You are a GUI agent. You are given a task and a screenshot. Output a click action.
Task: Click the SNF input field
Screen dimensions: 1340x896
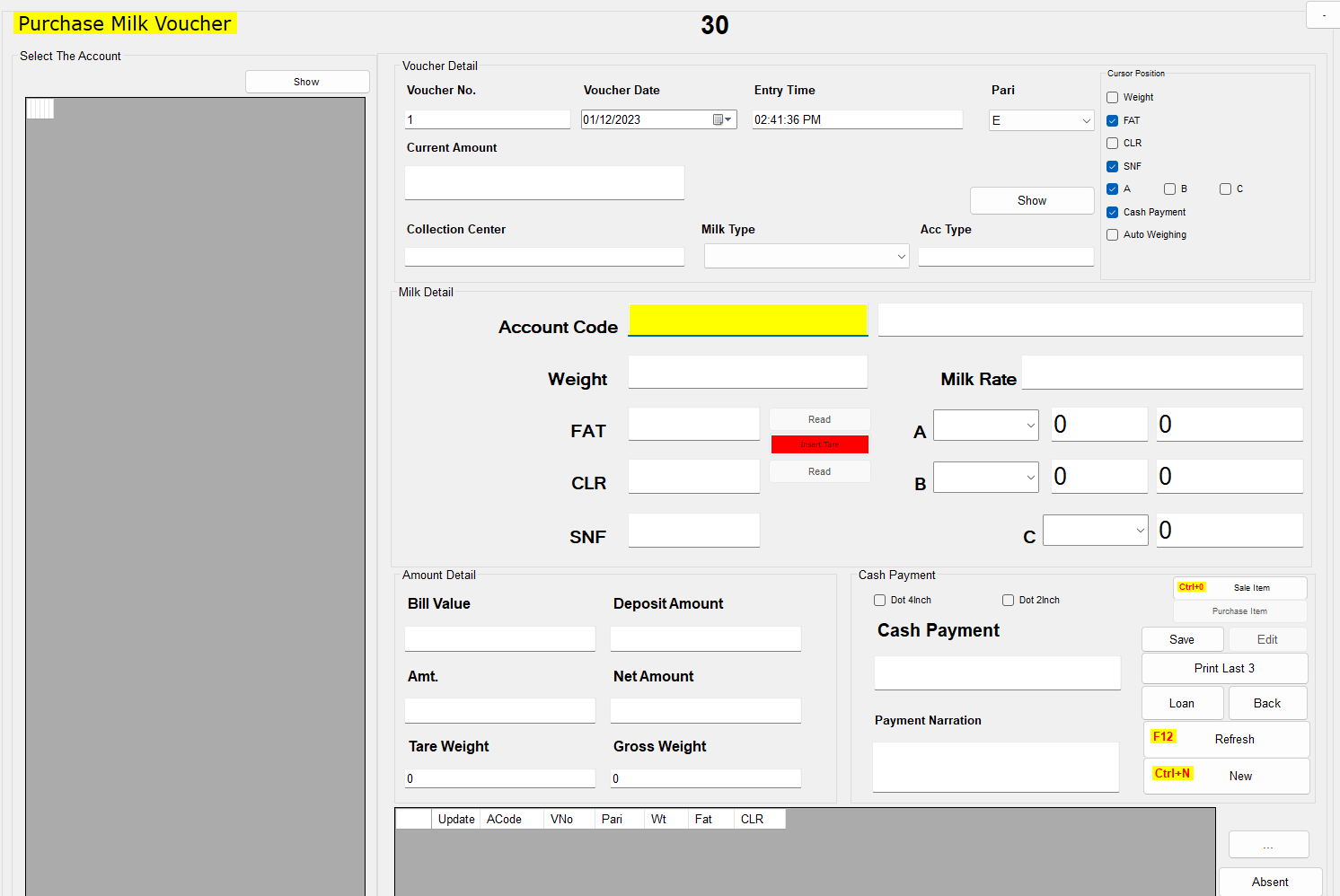pyautogui.click(x=694, y=530)
